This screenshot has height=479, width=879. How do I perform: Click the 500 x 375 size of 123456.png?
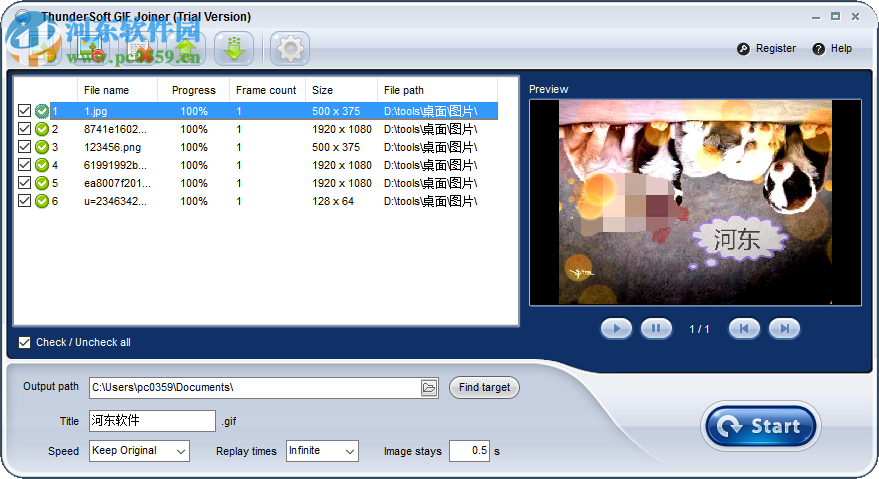click(x=336, y=147)
